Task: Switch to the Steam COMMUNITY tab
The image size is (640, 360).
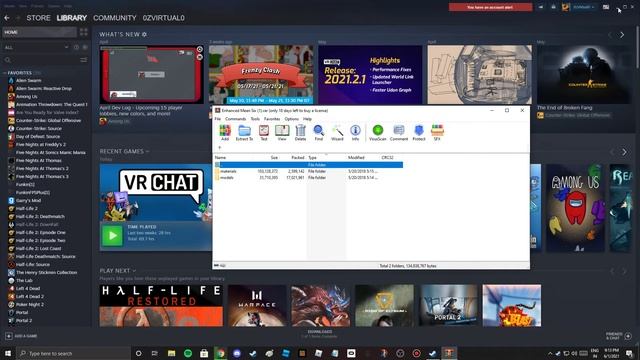Action: [x=115, y=18]
